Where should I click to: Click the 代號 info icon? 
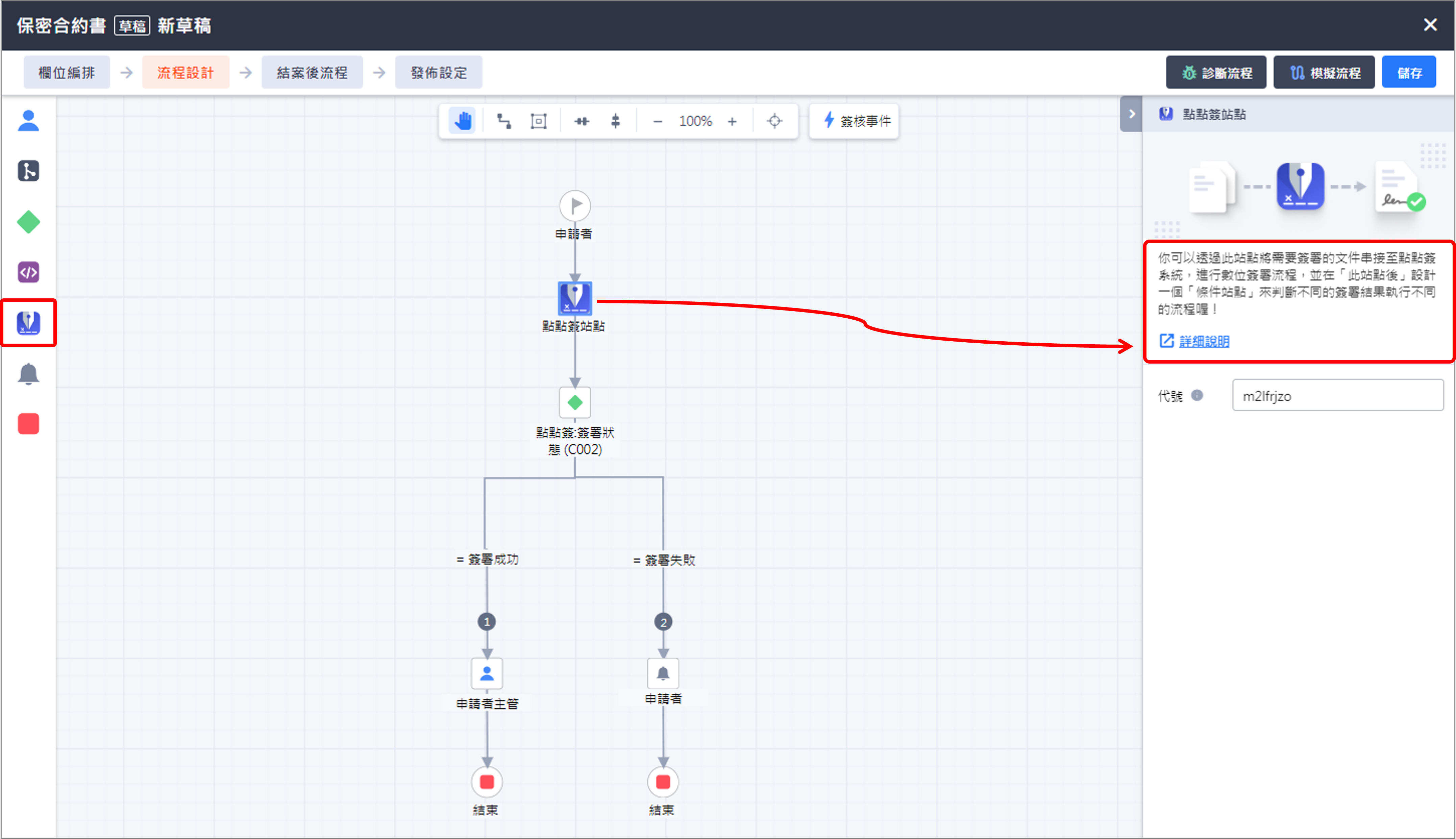point(1197,395)
